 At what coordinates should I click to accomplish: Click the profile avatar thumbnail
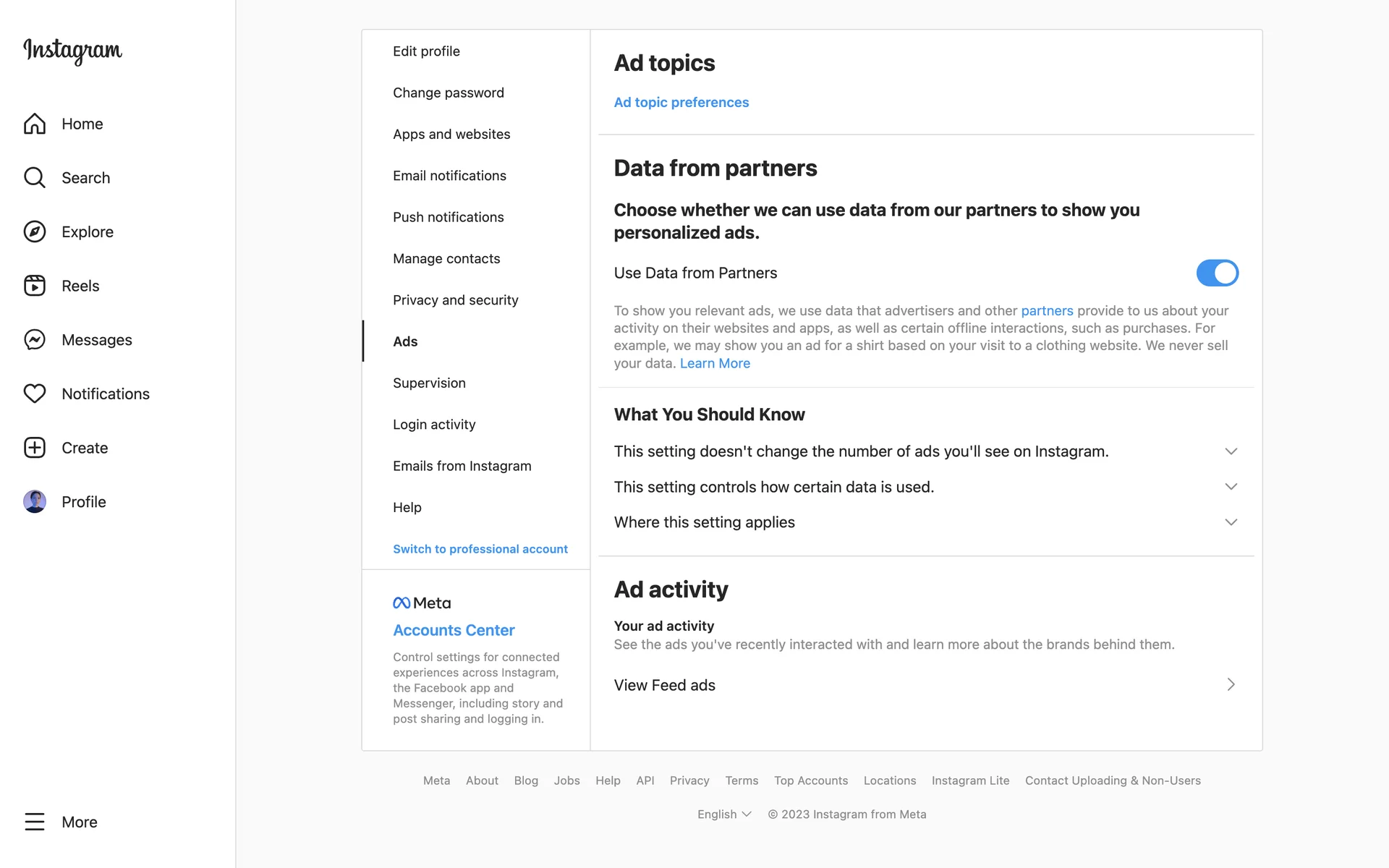tap(34, 501)
